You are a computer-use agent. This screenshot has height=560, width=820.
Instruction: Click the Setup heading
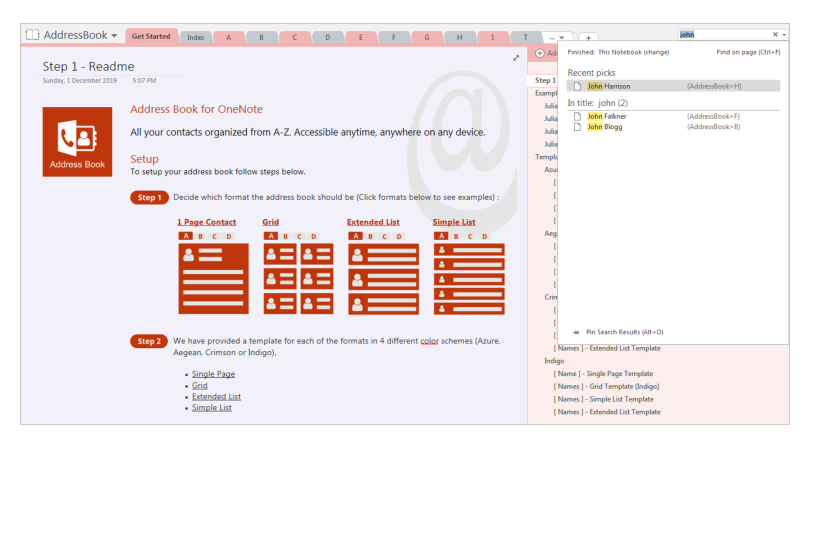pyautogui.click(x=144, y=159)
